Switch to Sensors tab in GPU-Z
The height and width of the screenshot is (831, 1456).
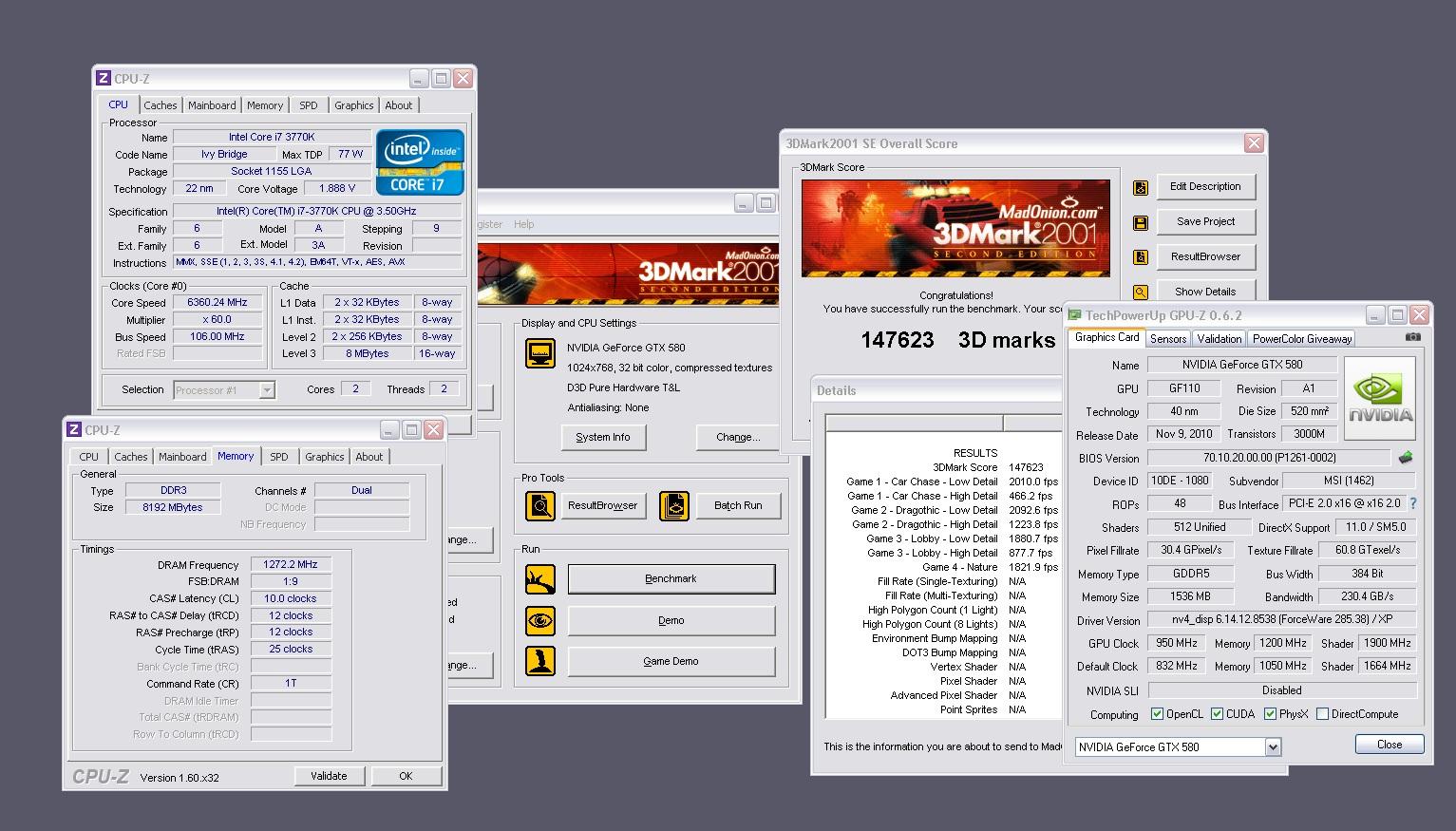pyautogui.click(x=1168, y=339)
